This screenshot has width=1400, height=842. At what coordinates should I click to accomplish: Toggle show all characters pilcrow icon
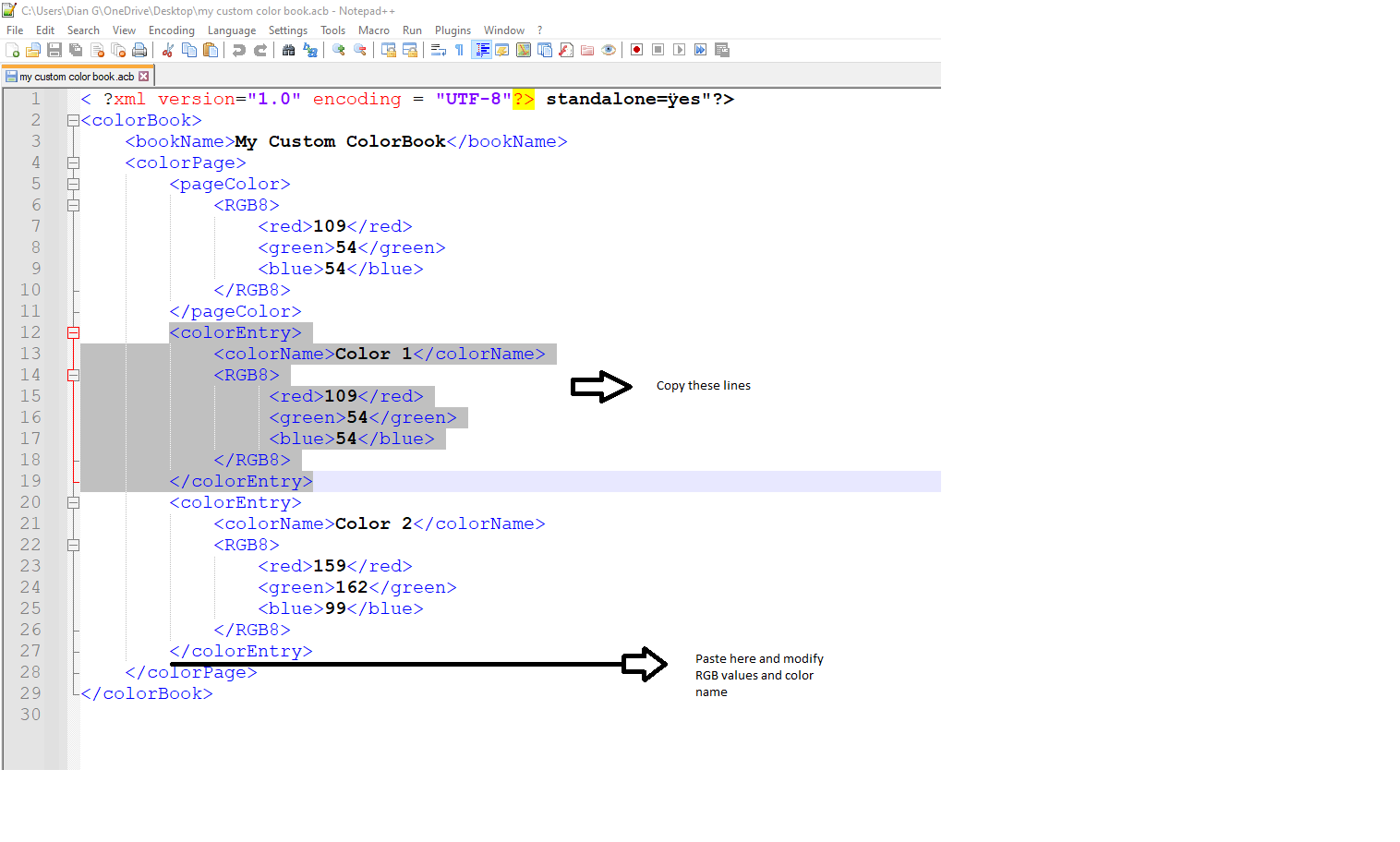point(460,50)
